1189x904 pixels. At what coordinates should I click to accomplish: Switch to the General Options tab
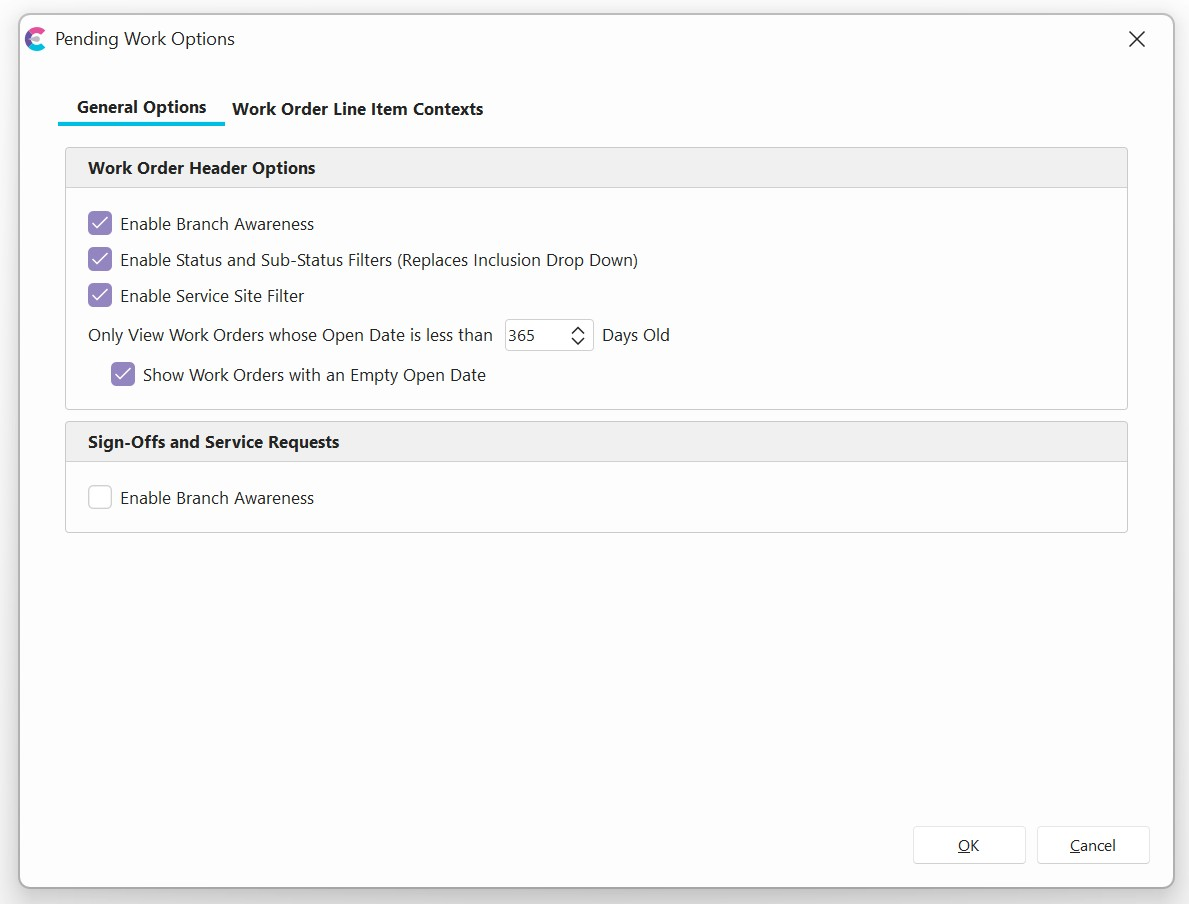(x=141, y=108)
